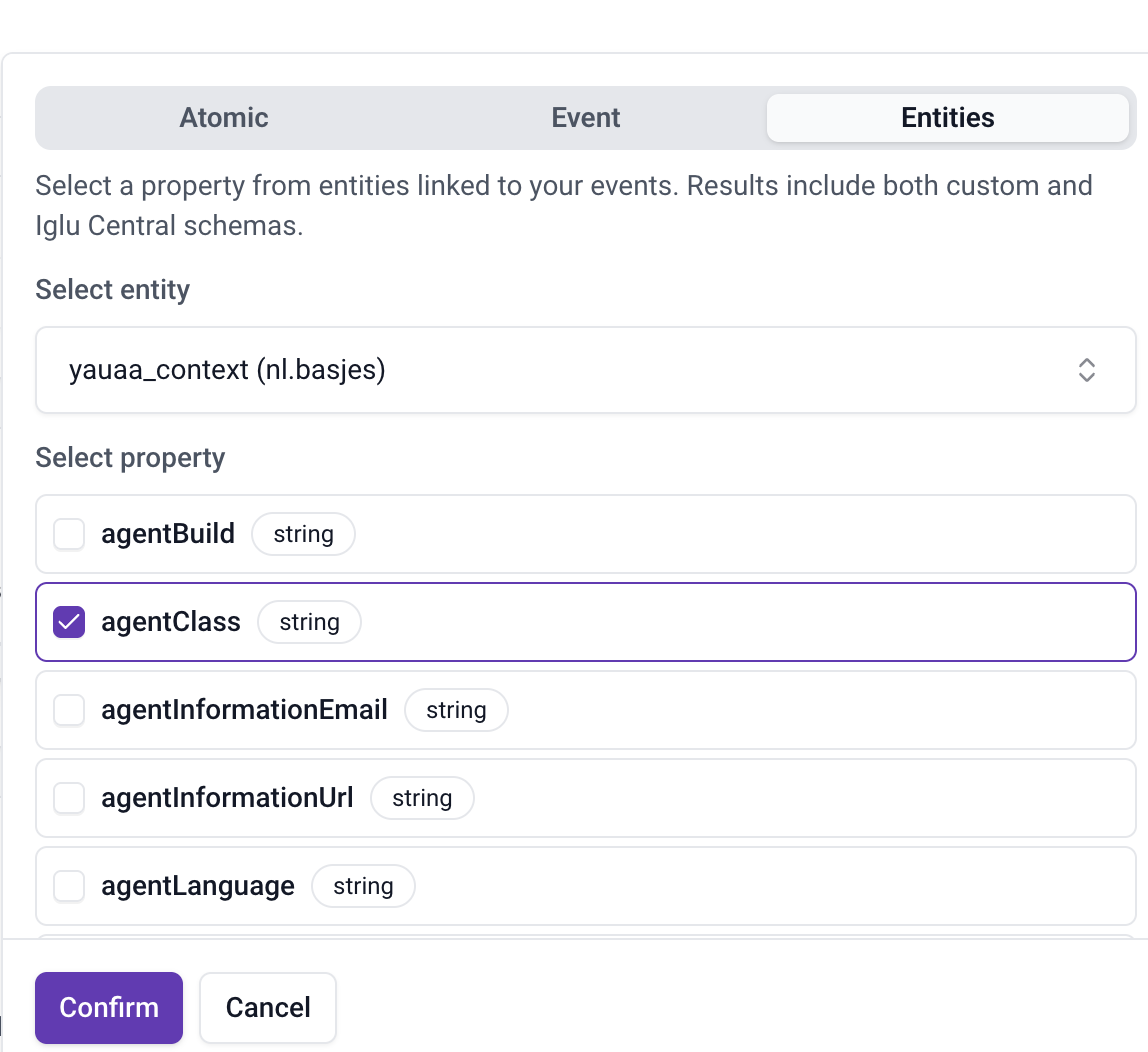1148x1052 pixels.
Task: Click the up-down chevron icon in entity selector
Action: coord(1086,370)
